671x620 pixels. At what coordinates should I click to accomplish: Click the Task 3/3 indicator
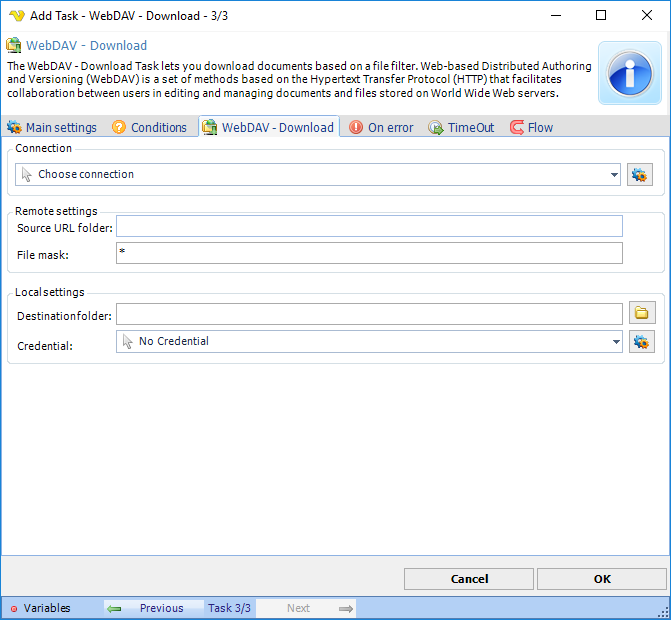pos(229,608)
